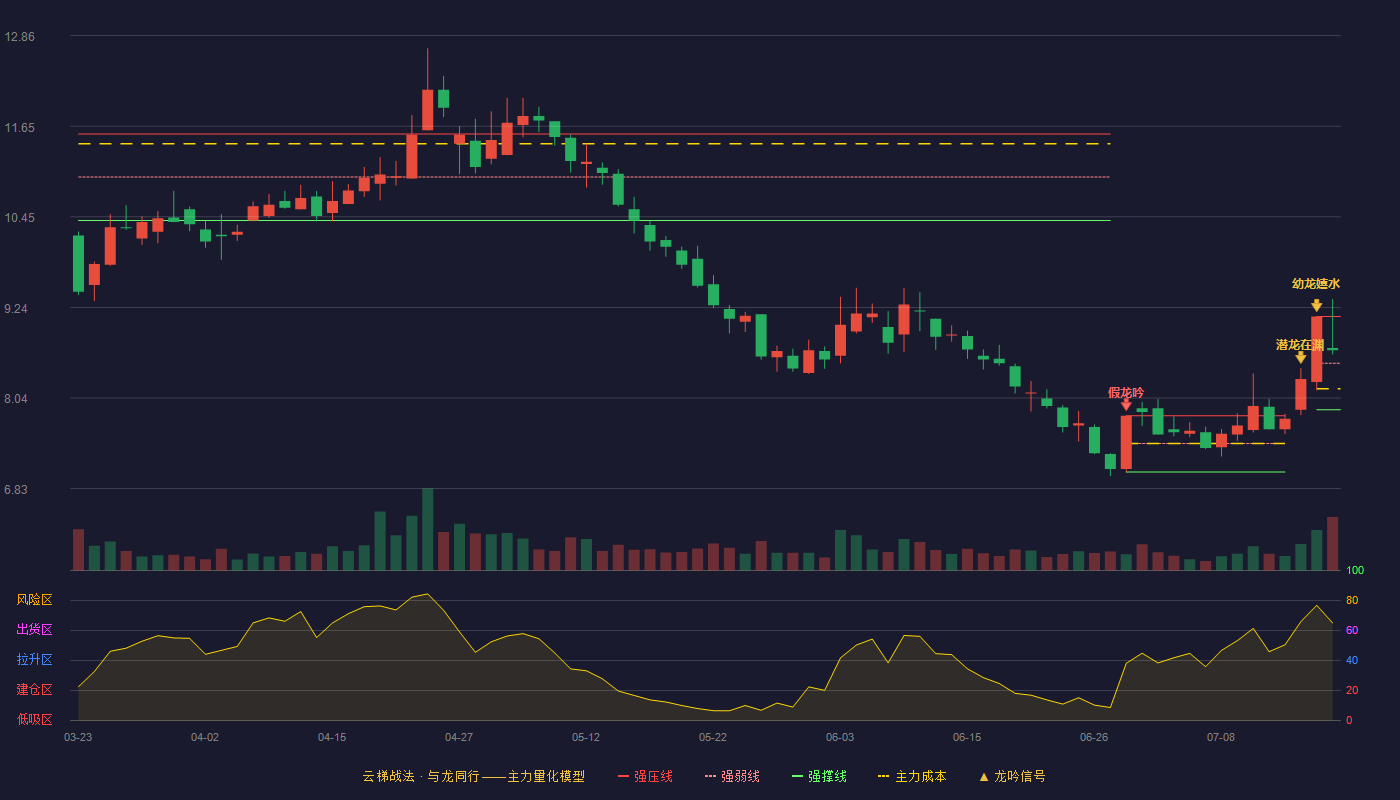Click the red arrow under 假龙吟 signal
Viewport: 1400px width, 800px height.
pyautogui.click(x=1126, y=404)
